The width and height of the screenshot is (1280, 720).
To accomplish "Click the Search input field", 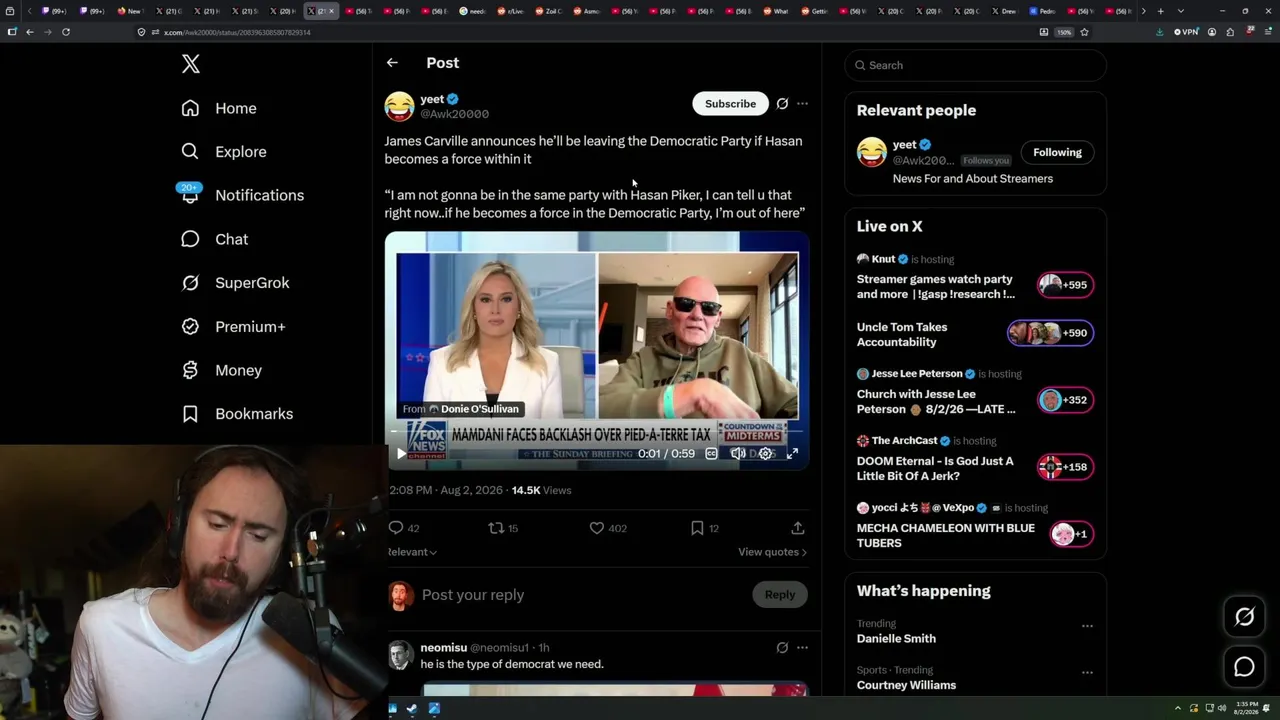I will pos(976,65).
